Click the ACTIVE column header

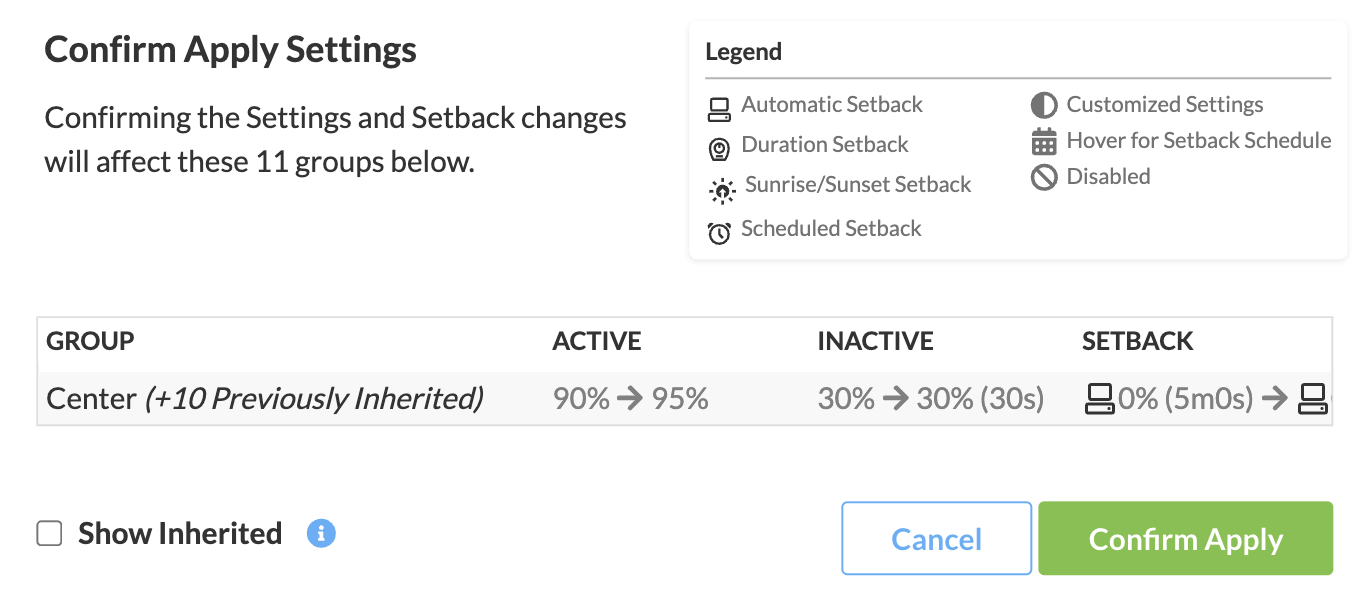pos(597,341)
